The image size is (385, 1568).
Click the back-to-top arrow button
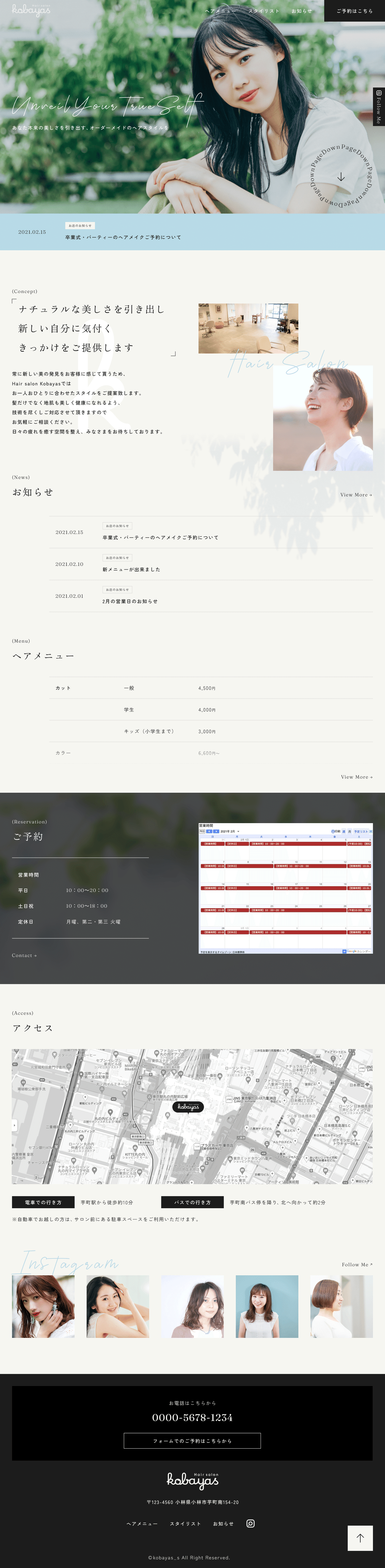tap(360, 1538)
